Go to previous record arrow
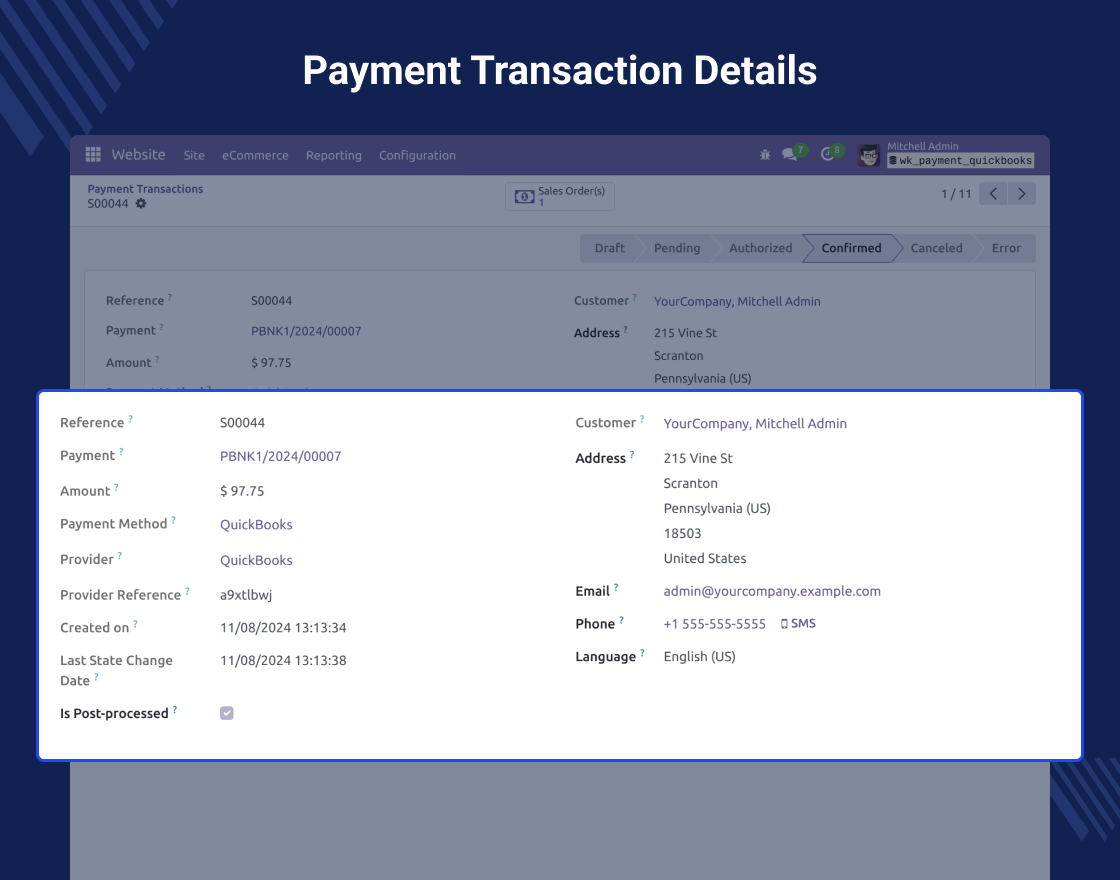 pos(993,194)
